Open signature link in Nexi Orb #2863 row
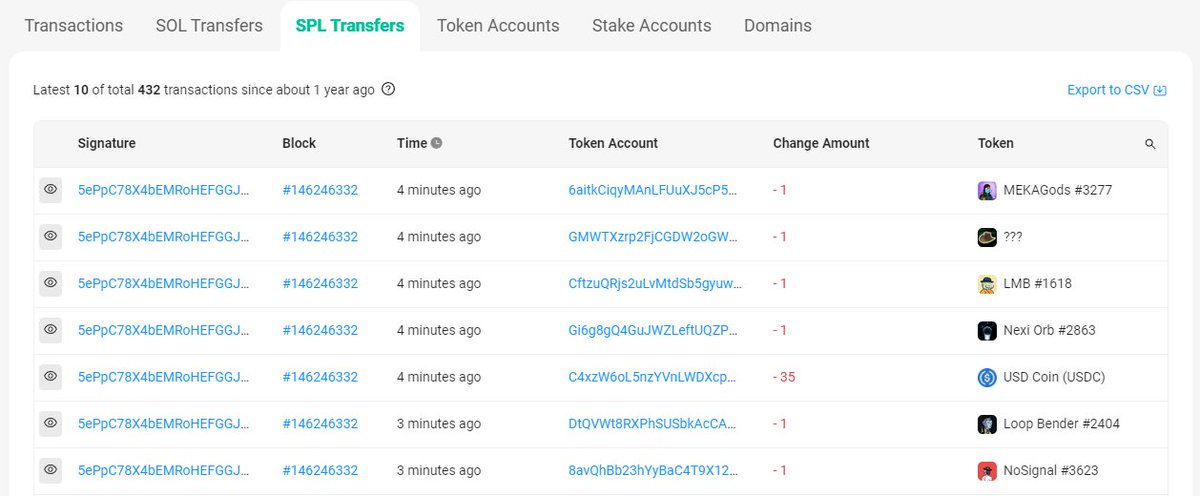The image size is (1200, 496). [x=164, y=330]
